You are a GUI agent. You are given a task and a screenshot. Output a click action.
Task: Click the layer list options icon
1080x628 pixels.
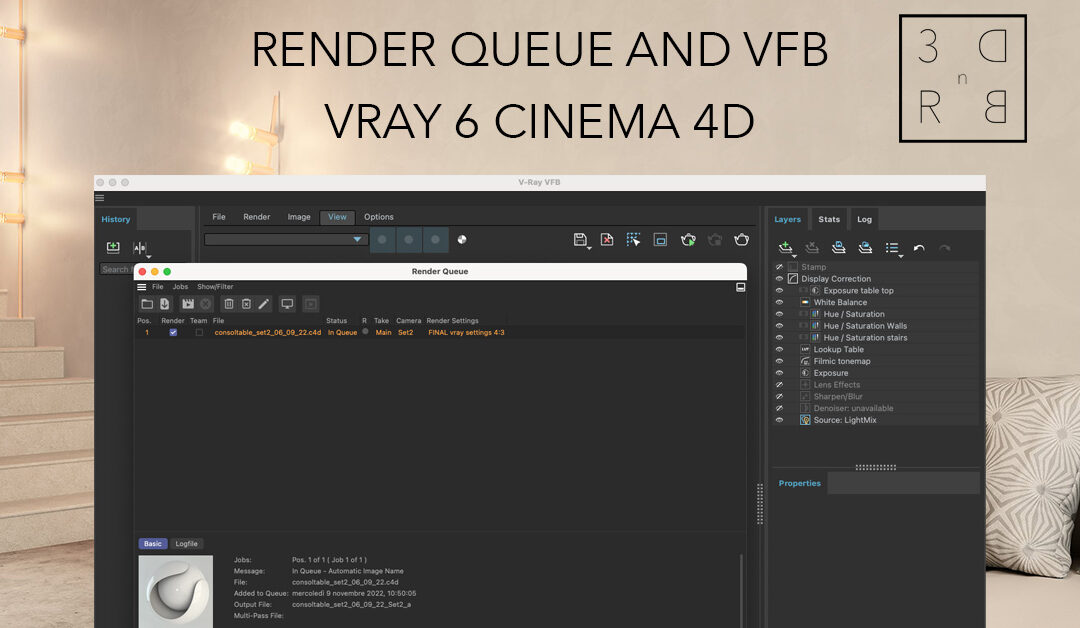(x=892, y=248)
